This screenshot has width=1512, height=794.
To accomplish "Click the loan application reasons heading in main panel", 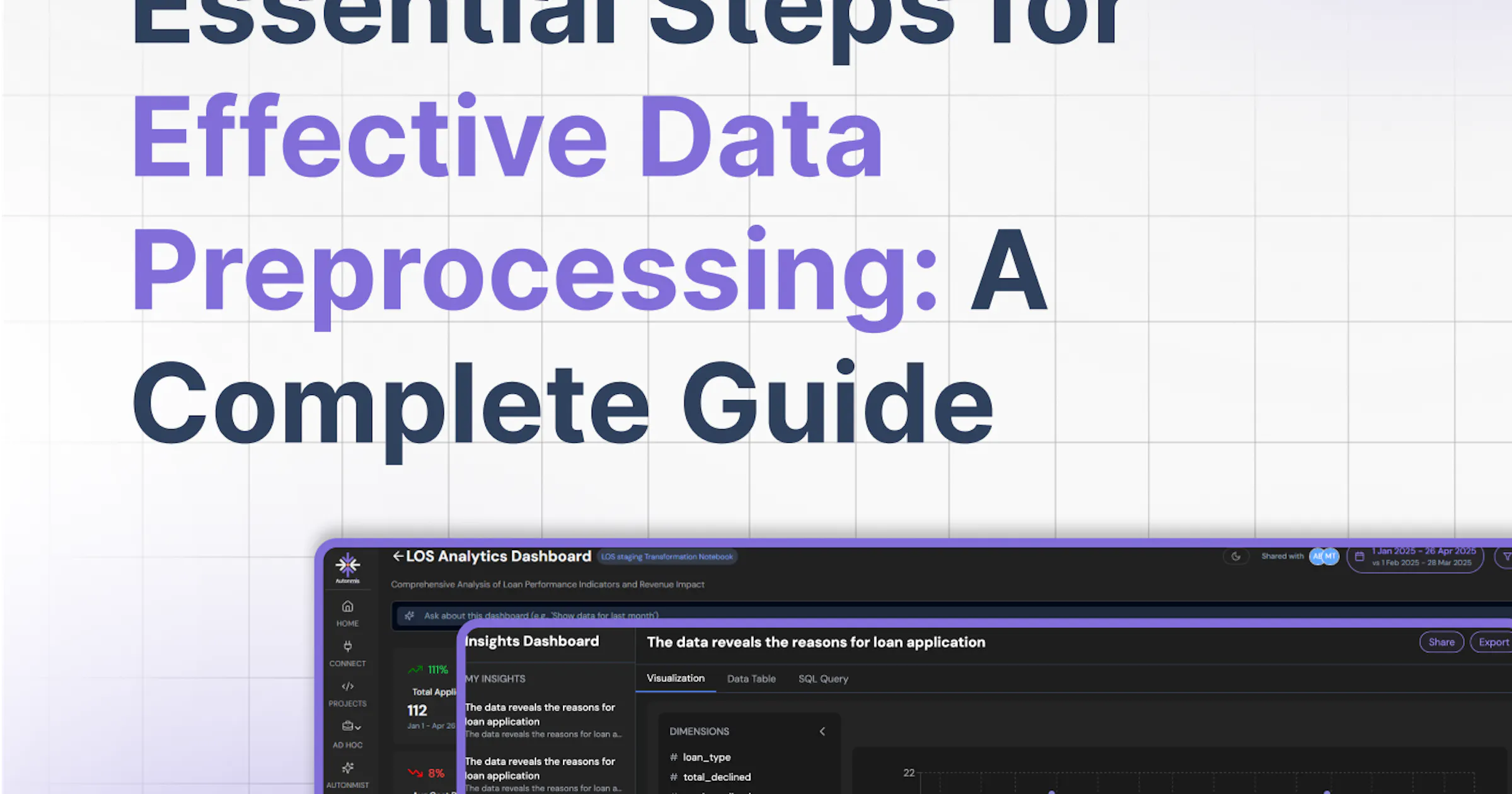I will (x=816, y=642).
